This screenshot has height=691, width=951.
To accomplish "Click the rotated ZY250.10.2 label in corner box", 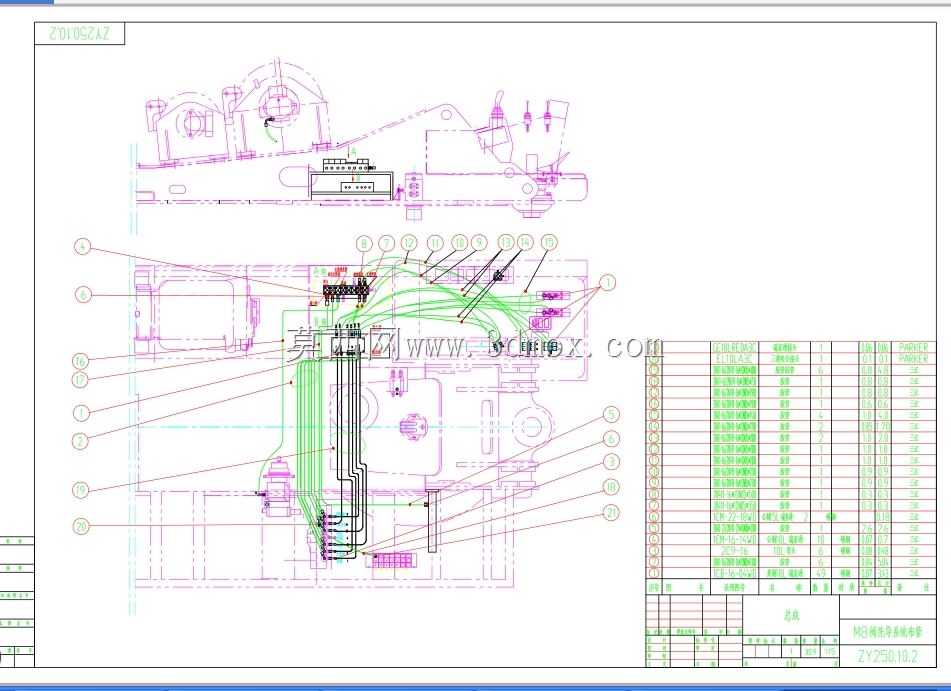I will (x=79, y=33).
